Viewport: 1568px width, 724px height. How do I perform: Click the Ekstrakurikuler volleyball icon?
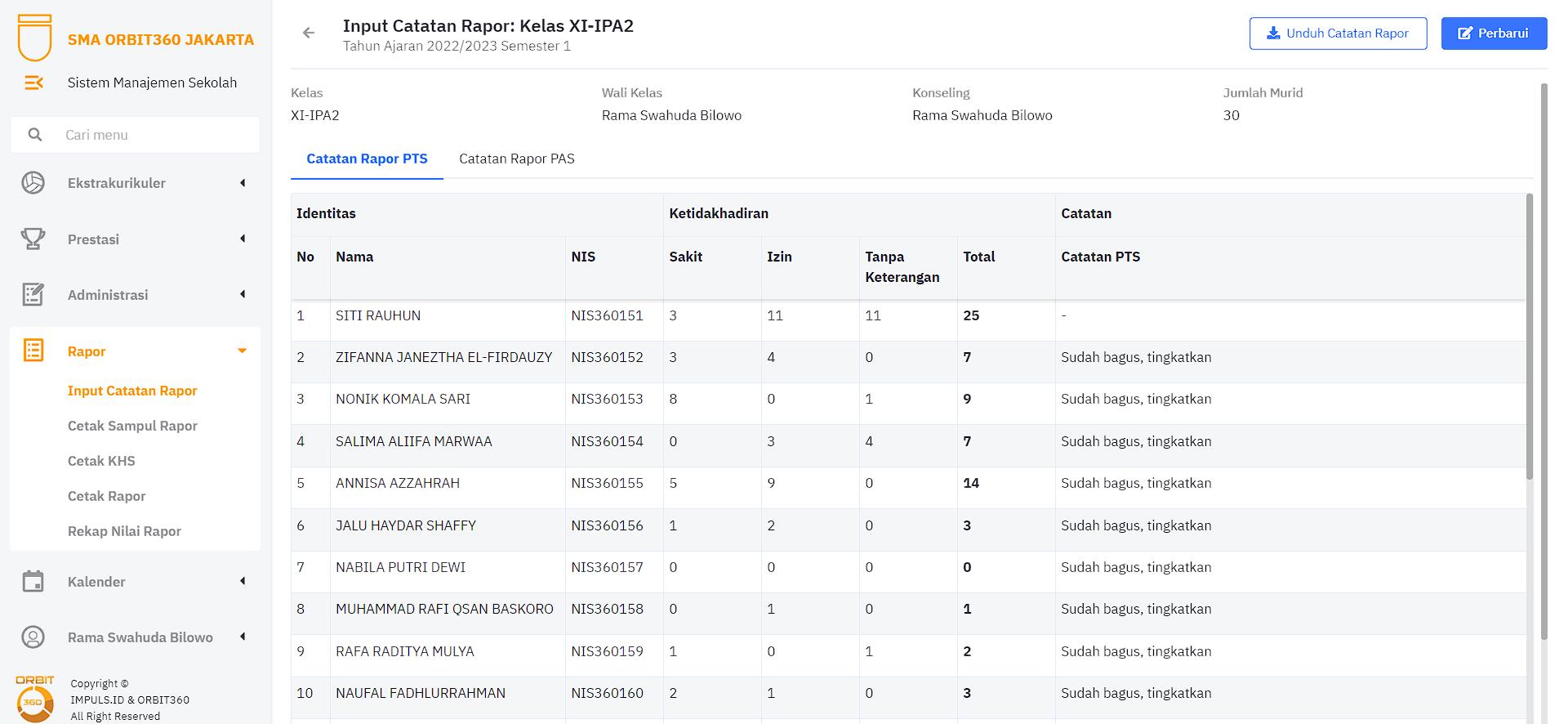(x=33, y=183)
